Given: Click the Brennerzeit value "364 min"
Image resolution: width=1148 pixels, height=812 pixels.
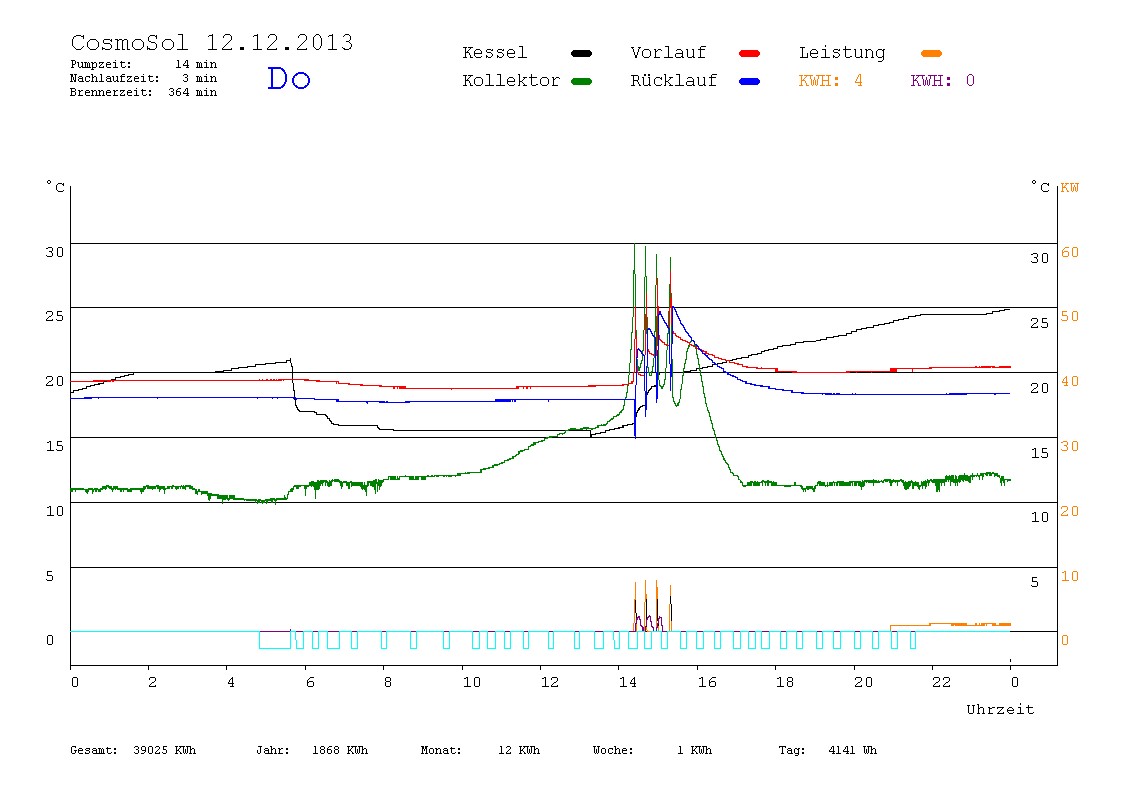Looking at the screenshot, I should point(193,92).
